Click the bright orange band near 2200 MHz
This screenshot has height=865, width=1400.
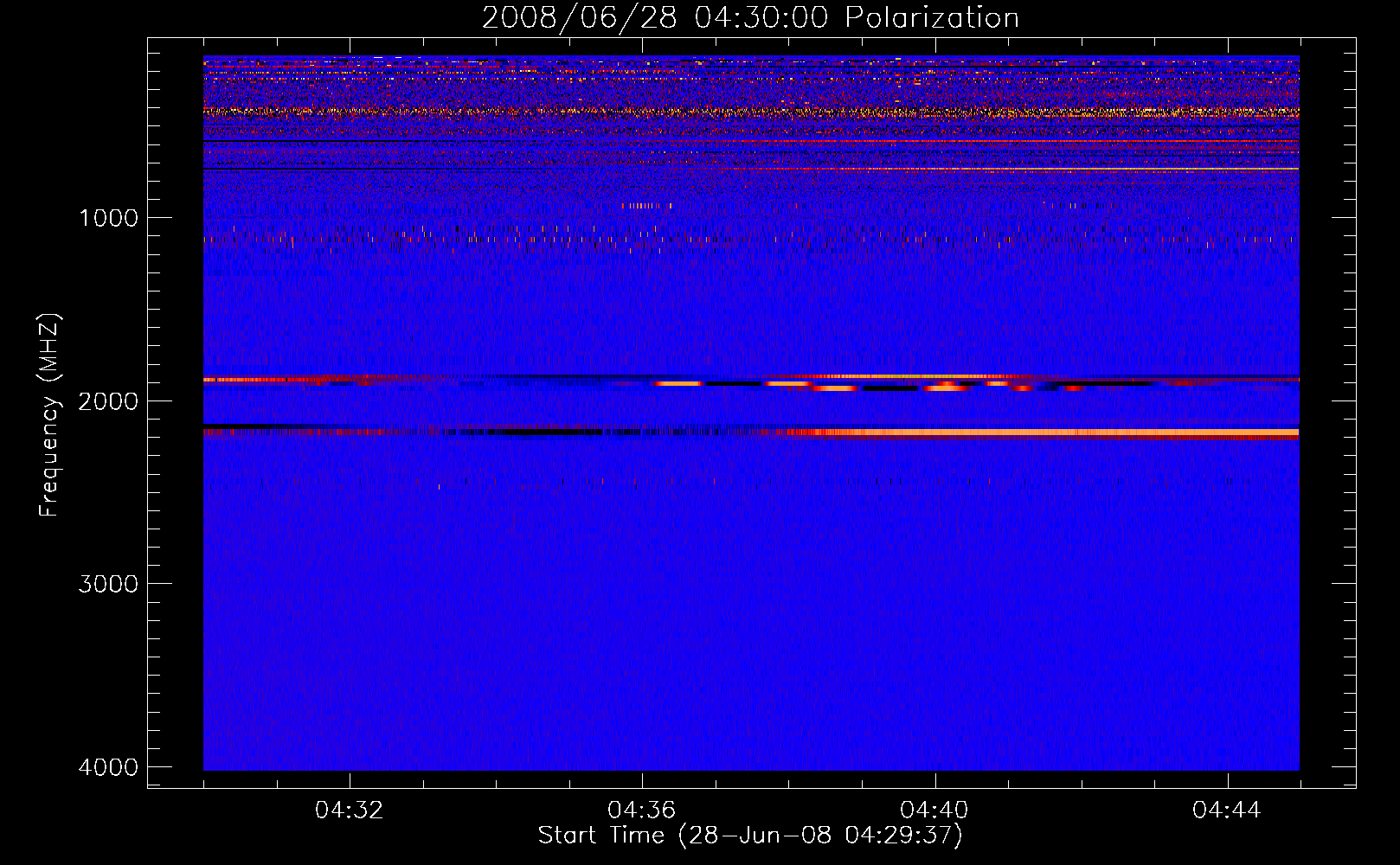[x=1038, y=432]
